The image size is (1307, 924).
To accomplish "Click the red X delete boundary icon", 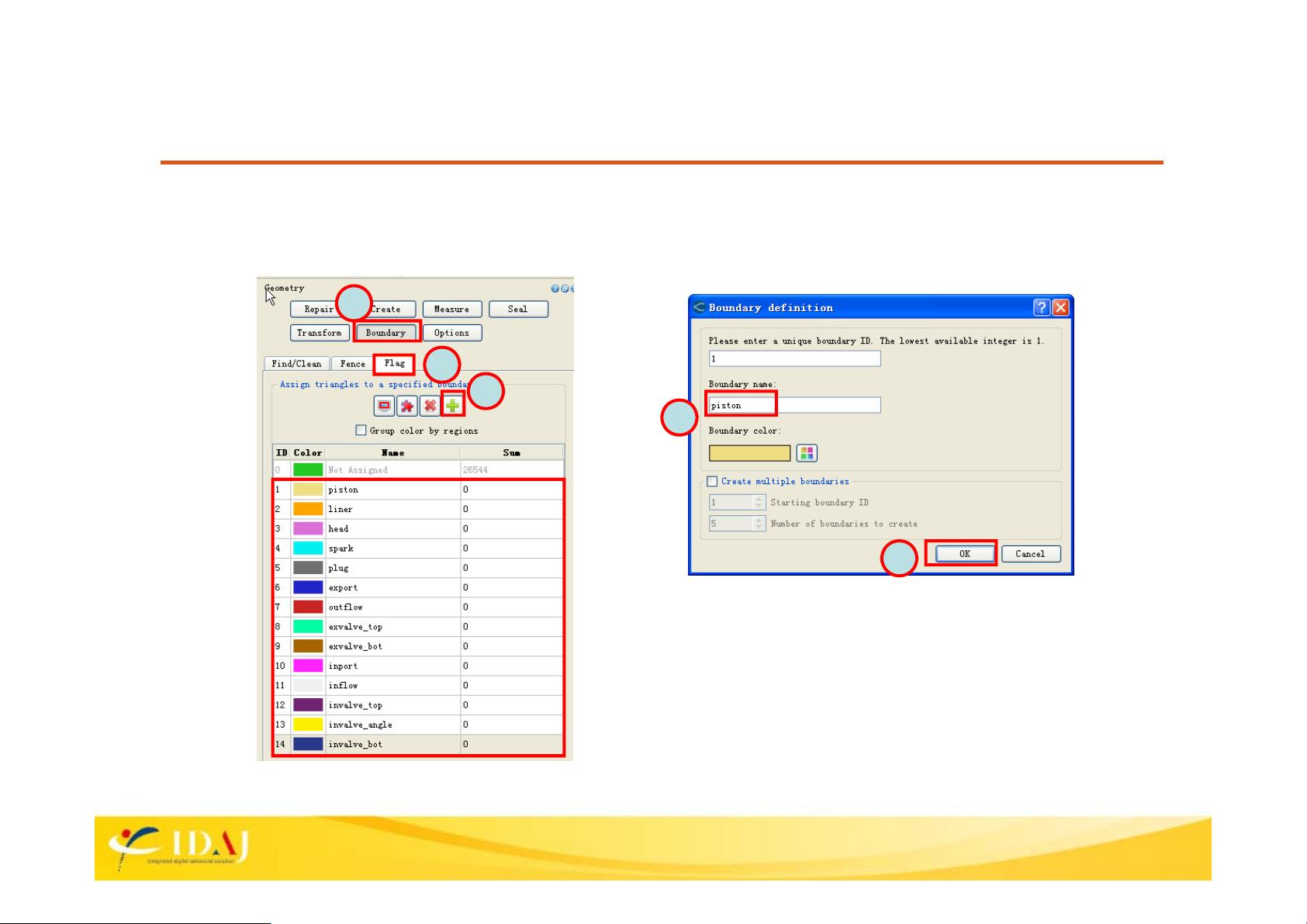I will pos(430,406).
